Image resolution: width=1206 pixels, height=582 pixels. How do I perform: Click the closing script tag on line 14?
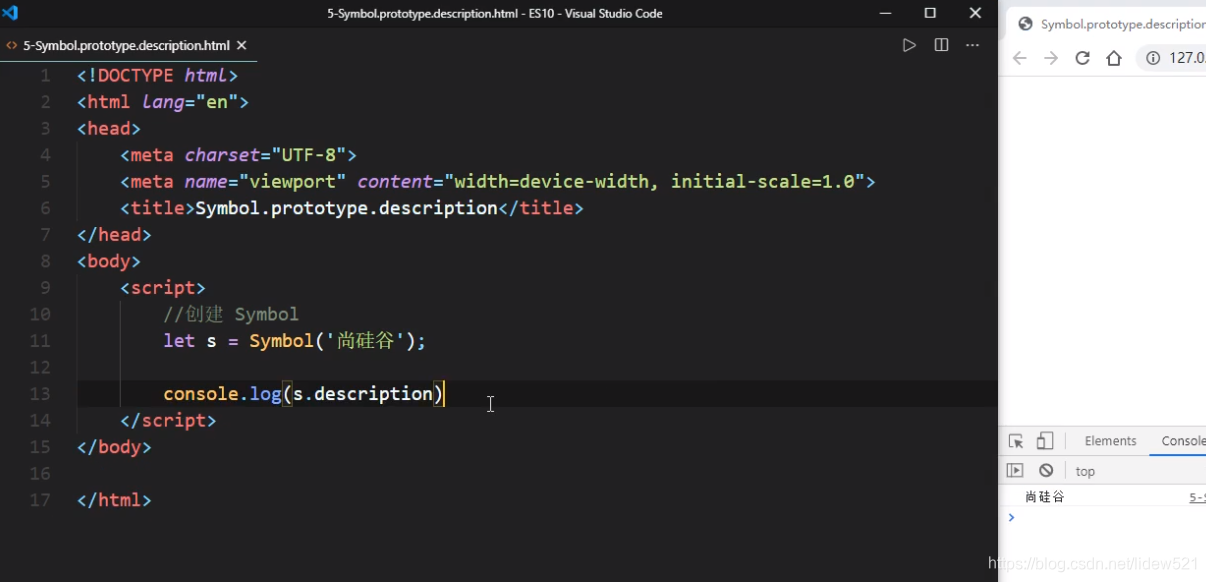click(x=168, y=420)
